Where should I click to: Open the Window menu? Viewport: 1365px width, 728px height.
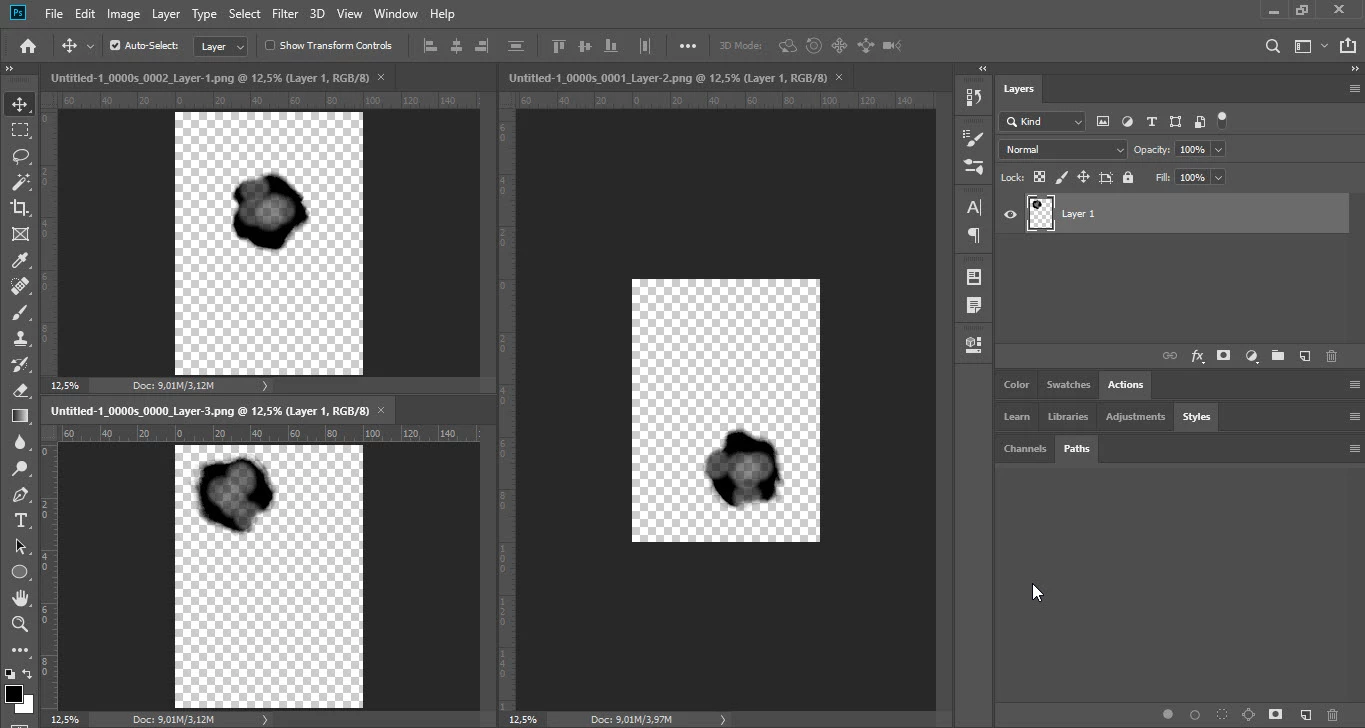tap(395, 14)
